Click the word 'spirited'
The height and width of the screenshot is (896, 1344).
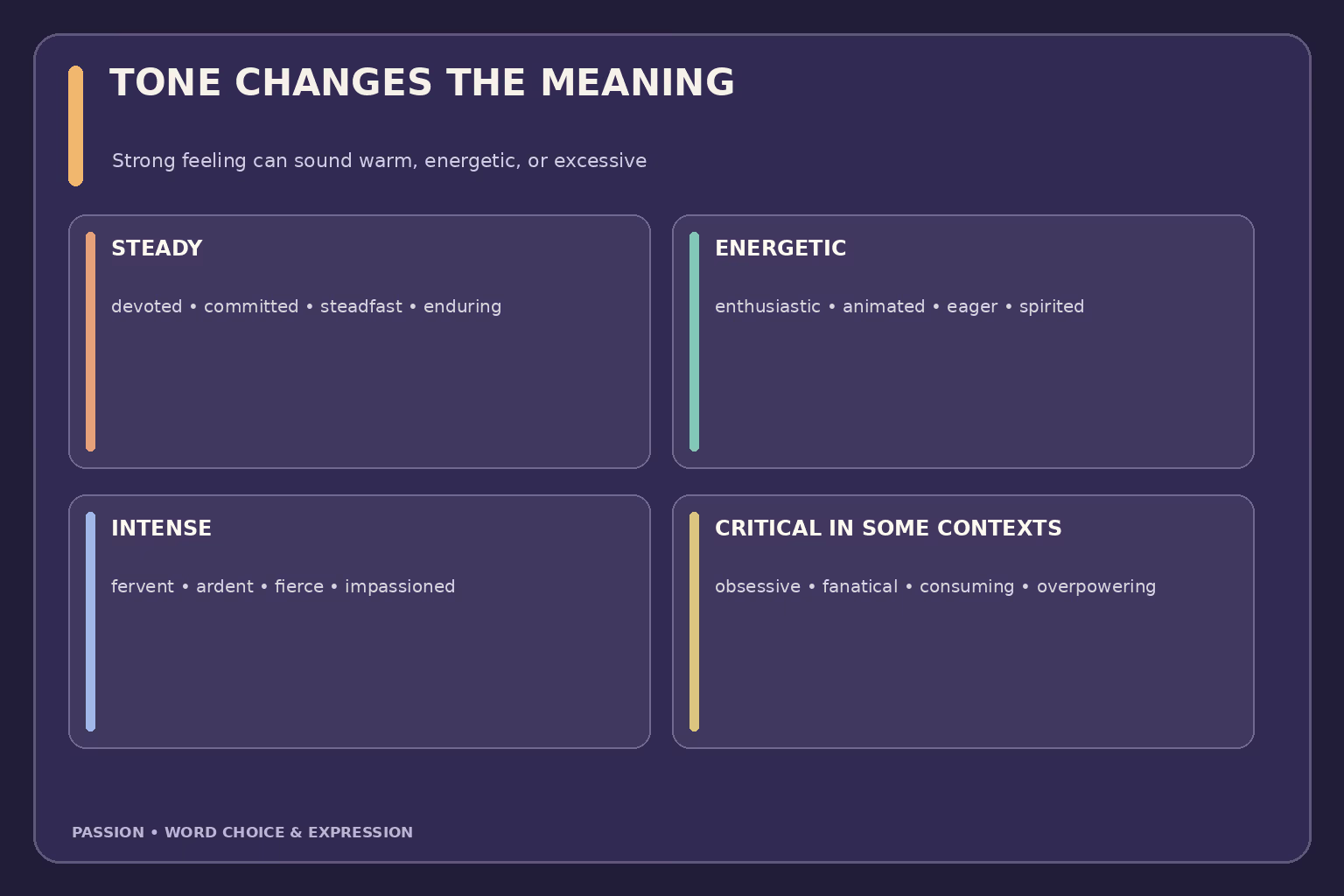1052,307
